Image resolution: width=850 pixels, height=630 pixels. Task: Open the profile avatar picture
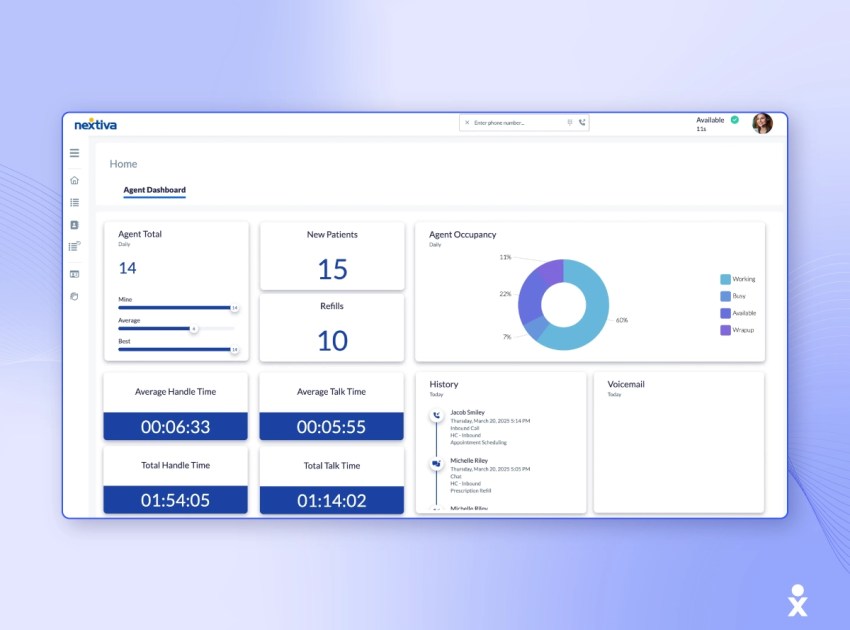(764, 122)
